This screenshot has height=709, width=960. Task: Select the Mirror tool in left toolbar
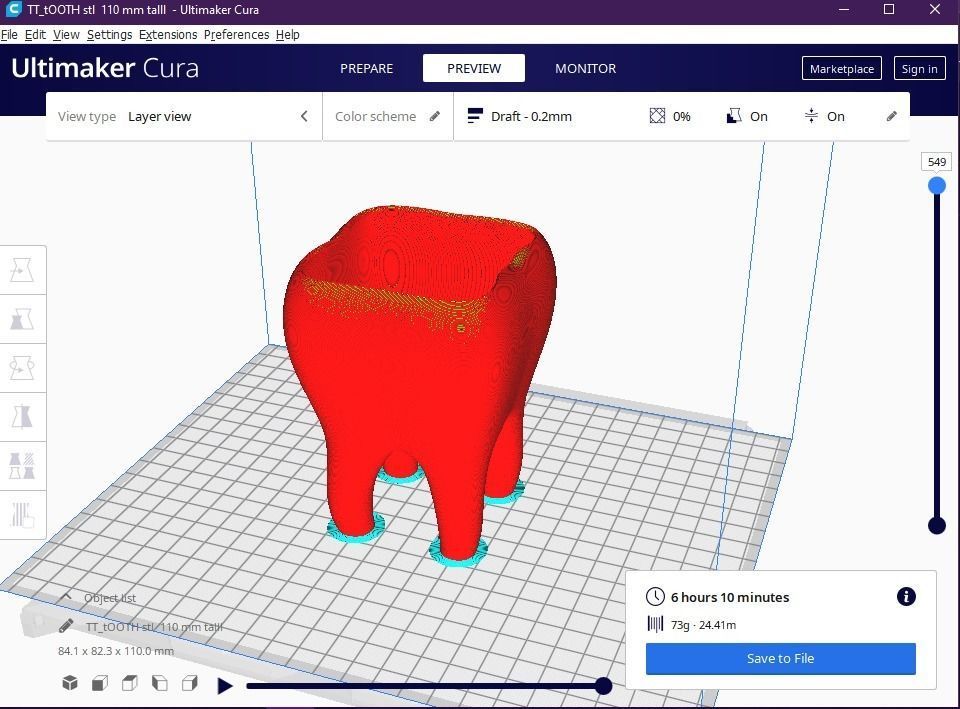22,417
